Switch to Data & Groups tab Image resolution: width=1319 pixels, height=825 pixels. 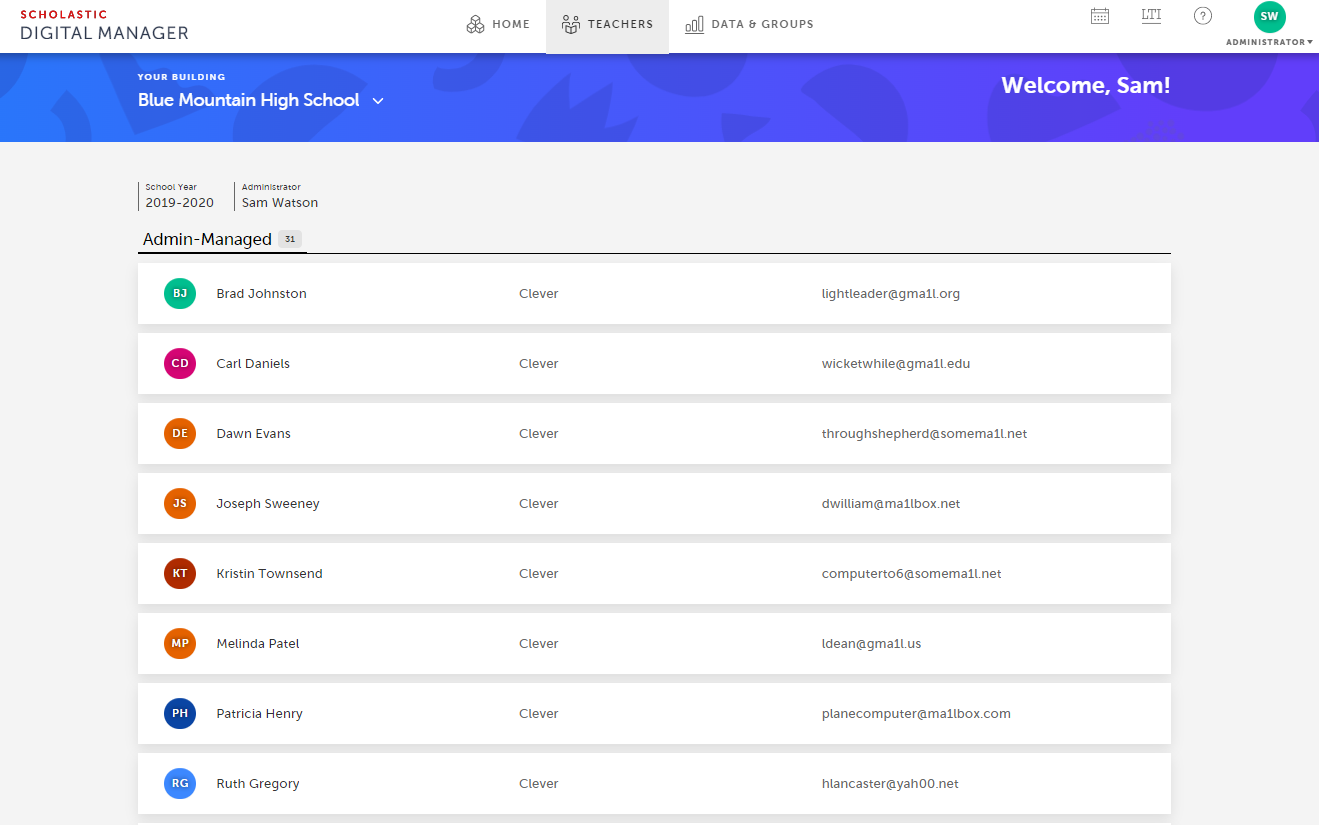click(749, 25)
